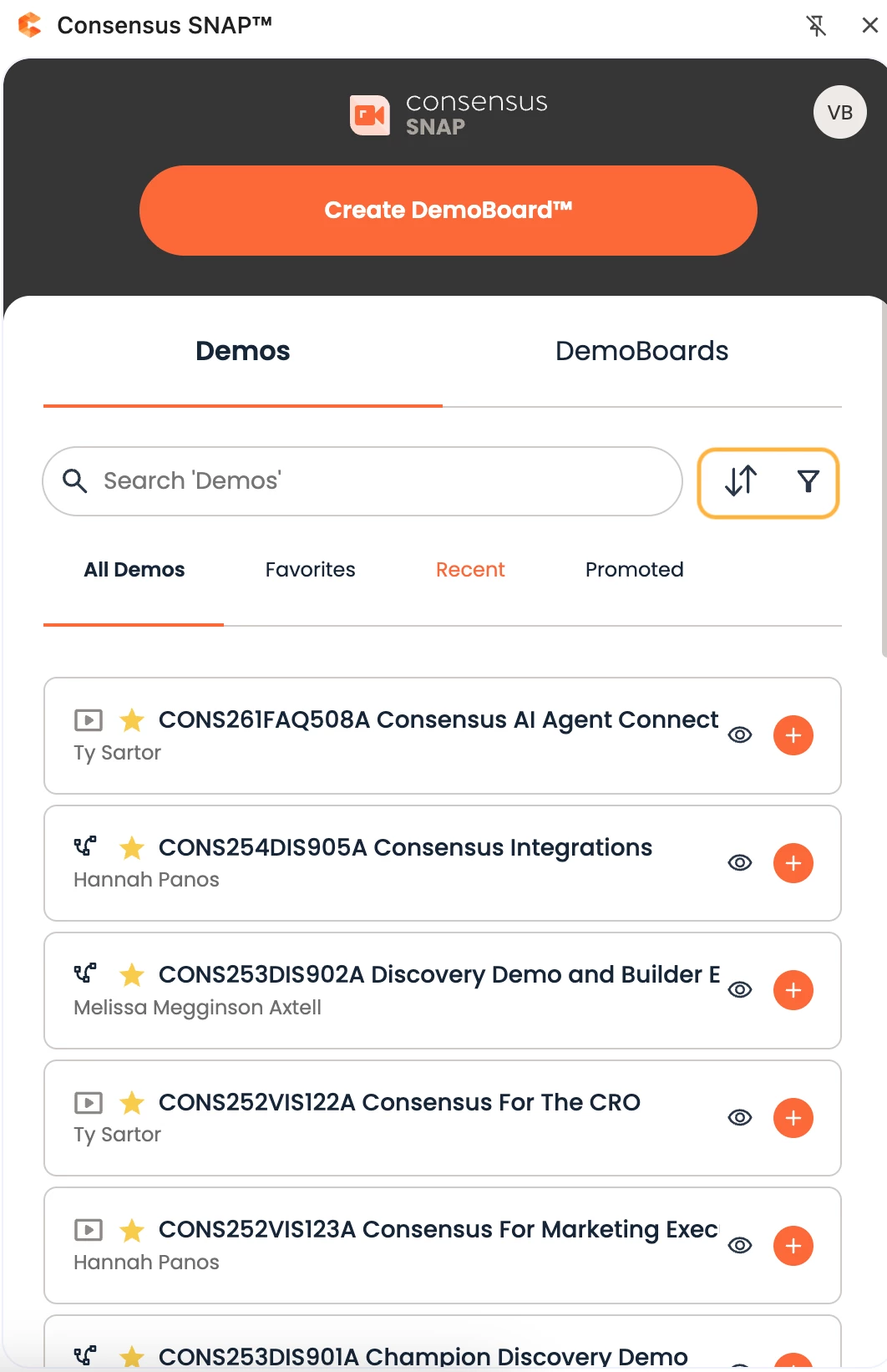Preview the Consensus Integrations demo
The height and width of the screenshot is (1372, 887).
tap(740, 863)
